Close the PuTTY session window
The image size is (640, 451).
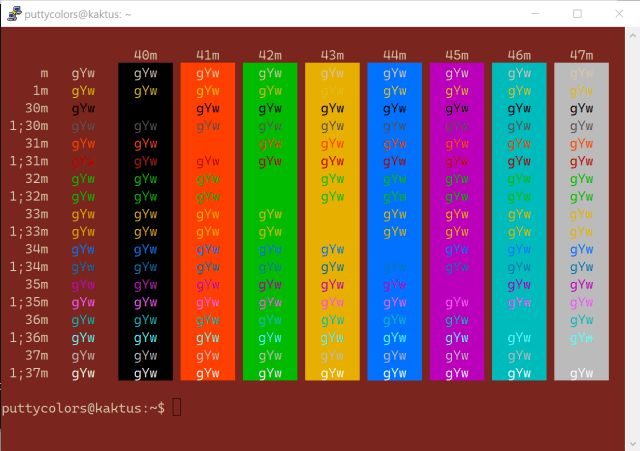(620, 14)
